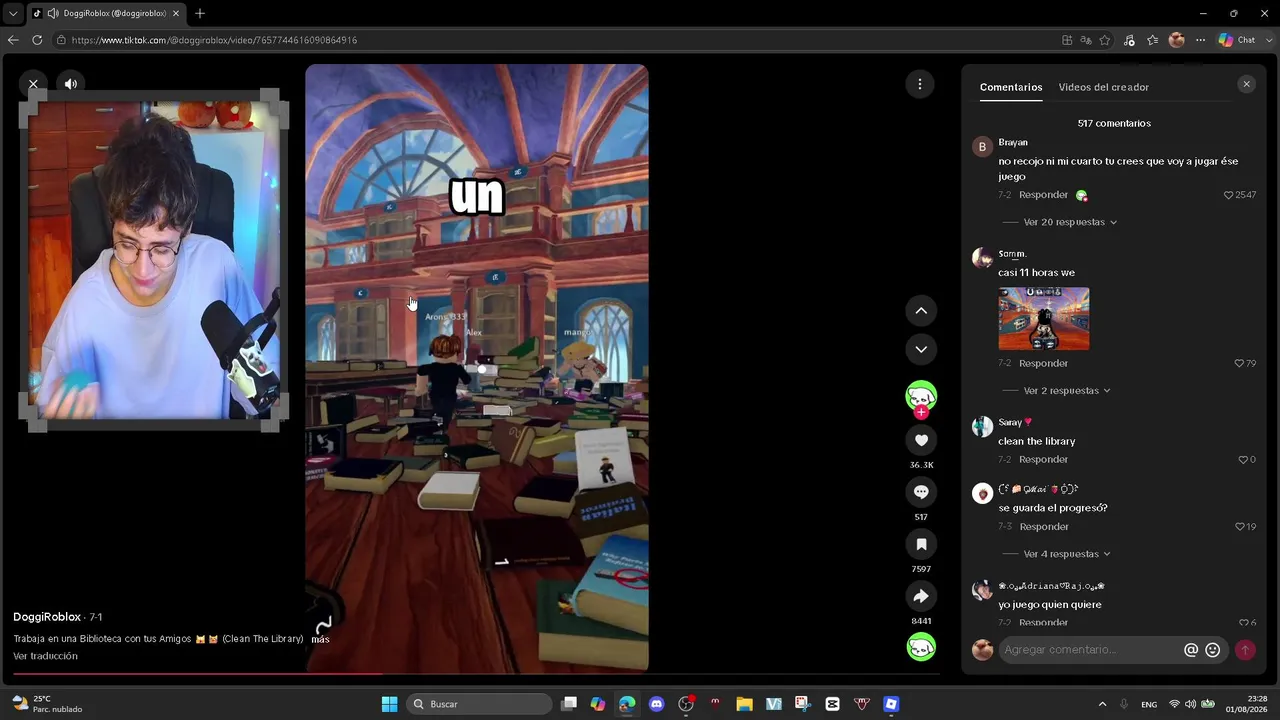Switch to the Videos del creador tab
Image resolution: width=1280 pixels, height=720 pixels.
[x=1104, y=87]
